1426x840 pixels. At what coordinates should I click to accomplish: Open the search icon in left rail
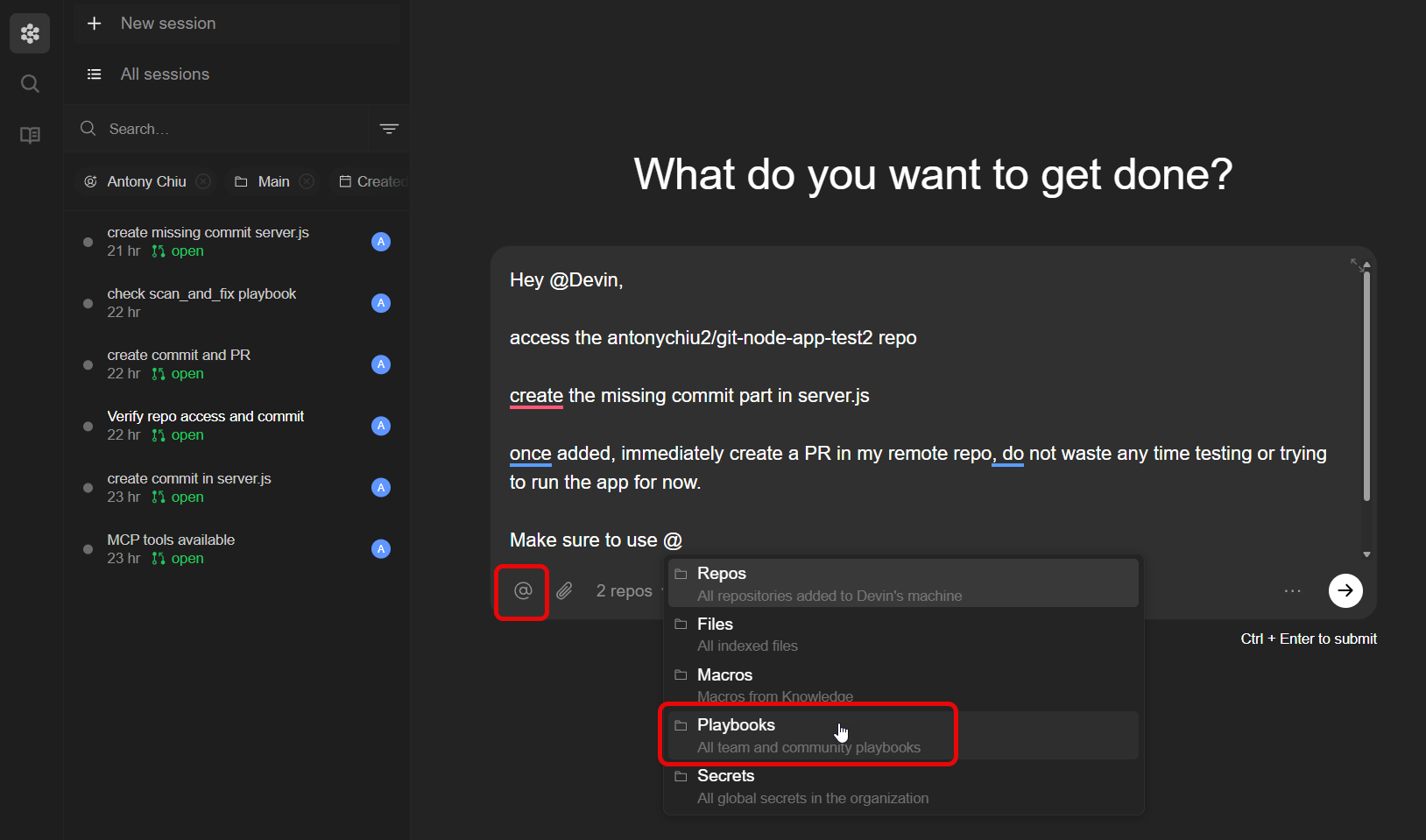pyautogui.click(x=30, y=84)
